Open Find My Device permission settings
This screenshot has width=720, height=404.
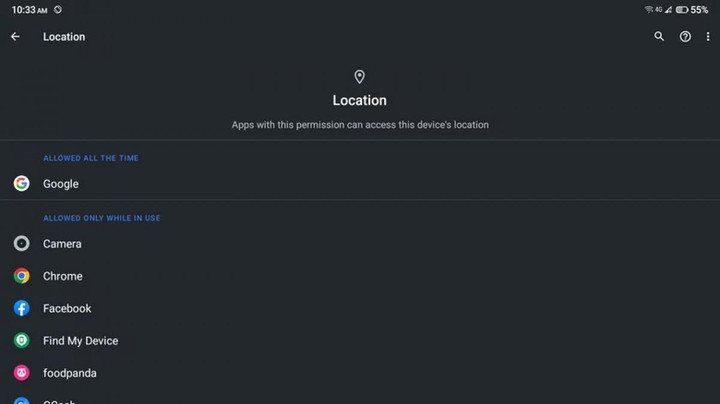tap(360, 341)
